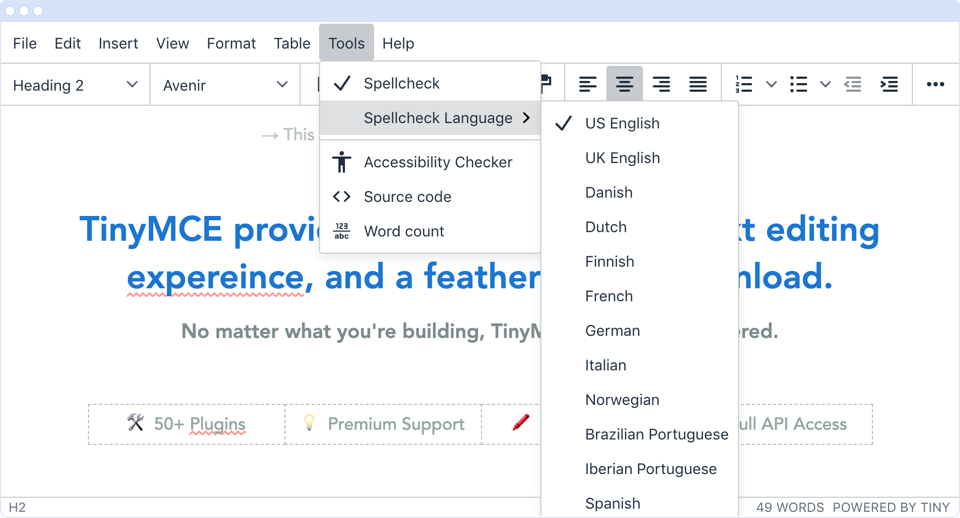The image size is (960, 518).
Task: Click the H2 element path in status bar
Action: tap(17, 508)
